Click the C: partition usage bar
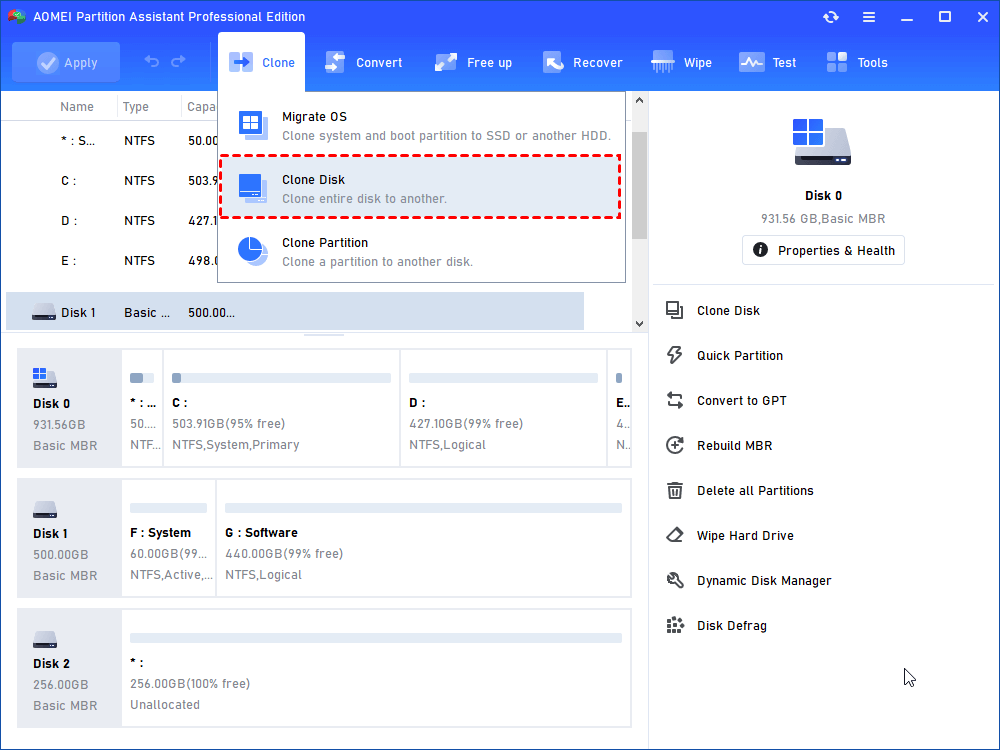Screen dimensions: 1000x750 (281, 378)
